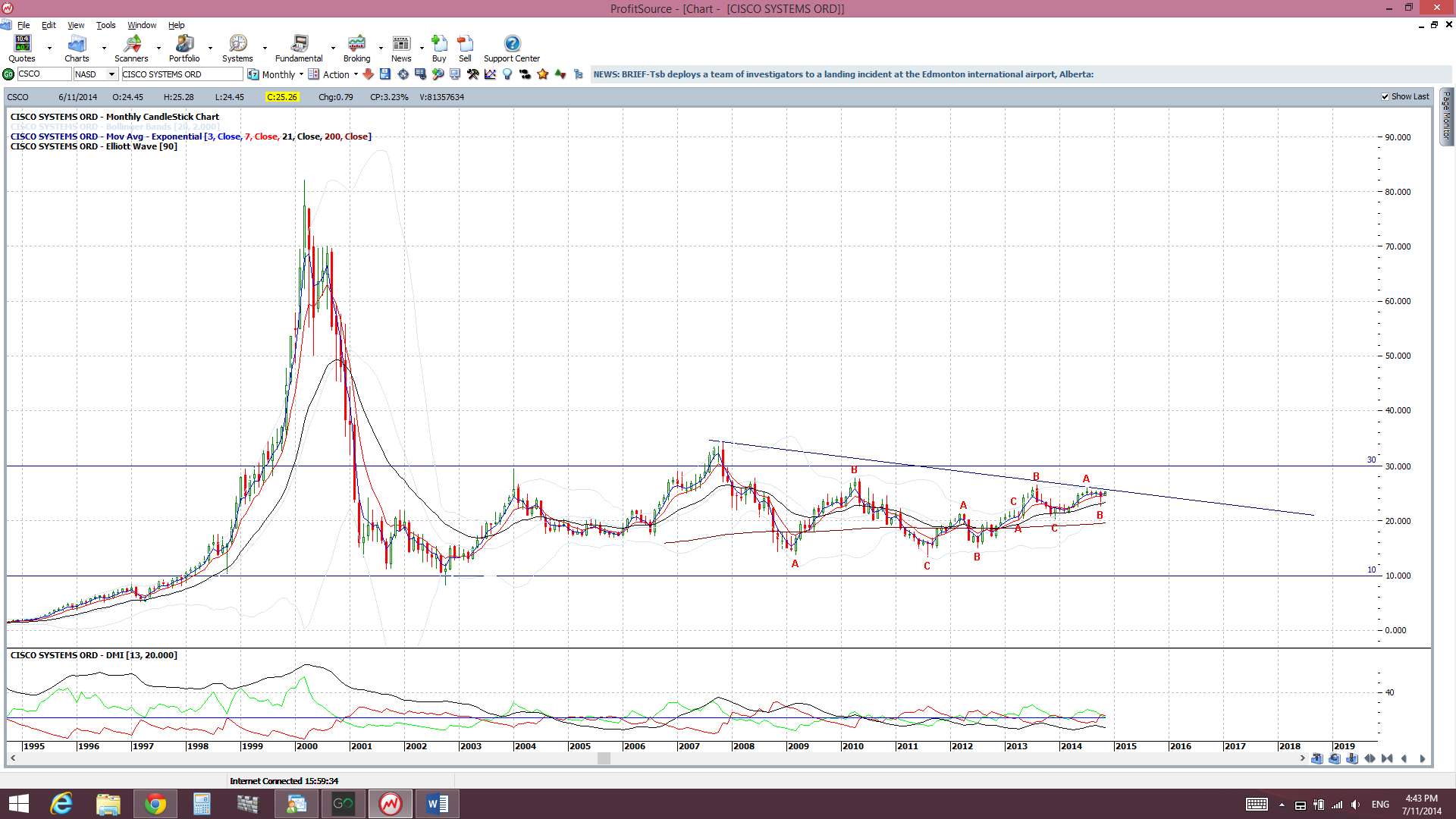Image resolution: width=1456 pixels, height=819 pixels.
Task: Click the expand-contract horizontal arrows icon
Action: tap(1370, 758)
